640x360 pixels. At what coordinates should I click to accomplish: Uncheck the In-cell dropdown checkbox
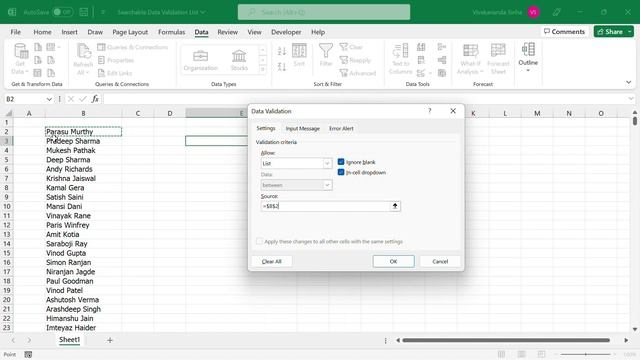[341, 172]
